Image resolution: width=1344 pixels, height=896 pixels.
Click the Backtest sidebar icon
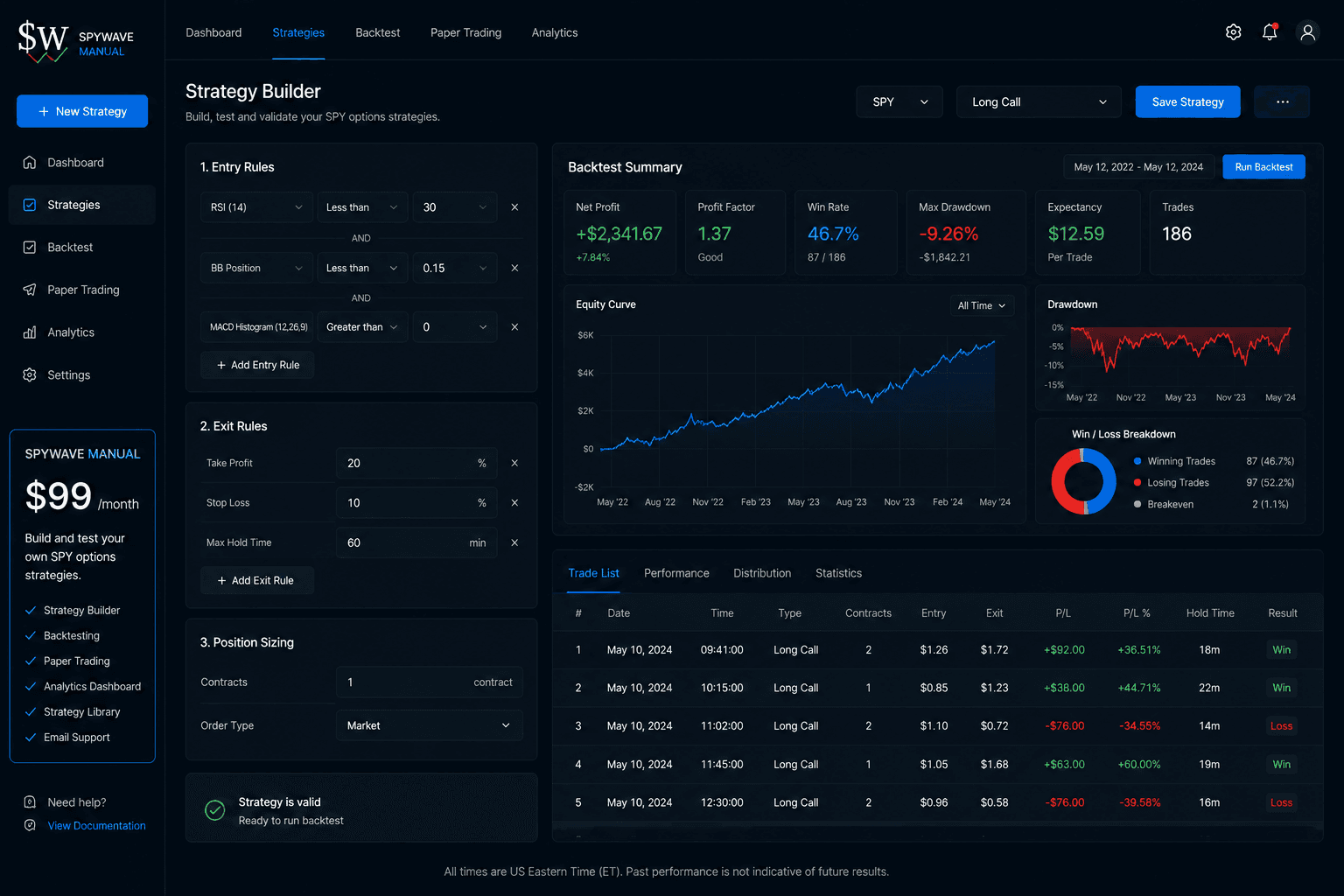(30, 248)
